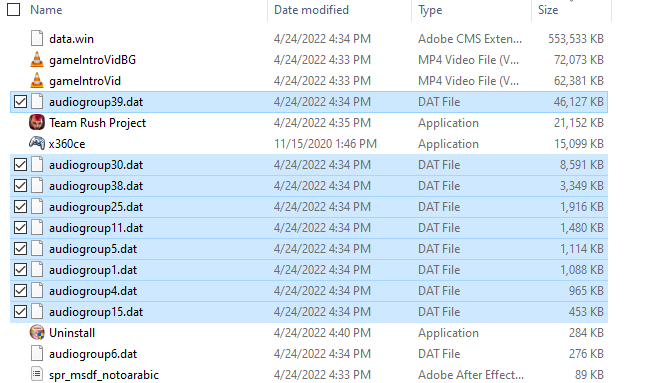
Task: Click the spr_msdf_notoarabic document icon
Action: pos(37,374)
